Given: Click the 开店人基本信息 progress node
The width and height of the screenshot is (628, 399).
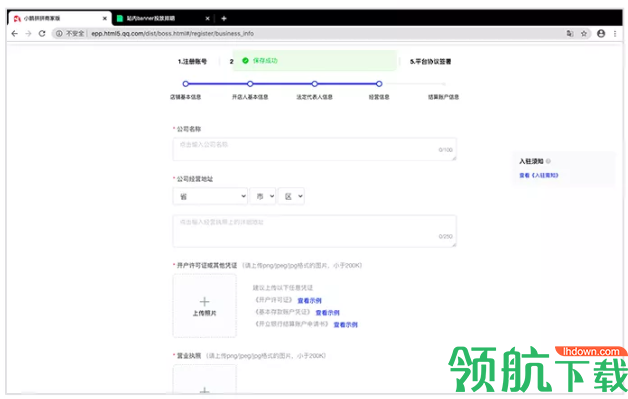Looking at the screenshot, I should point(250,84).
